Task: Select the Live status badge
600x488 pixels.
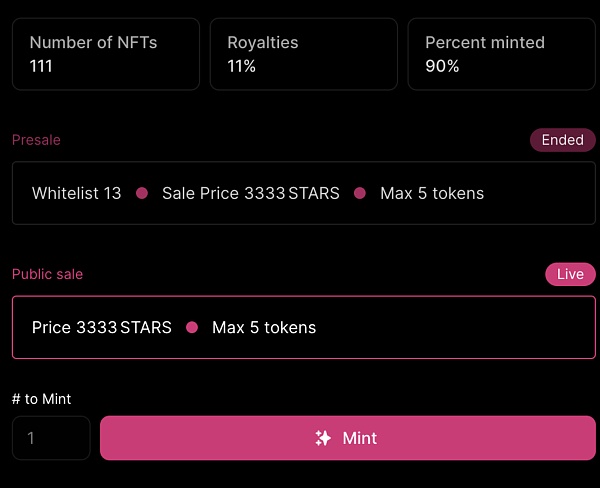Action: pos(570,274)
